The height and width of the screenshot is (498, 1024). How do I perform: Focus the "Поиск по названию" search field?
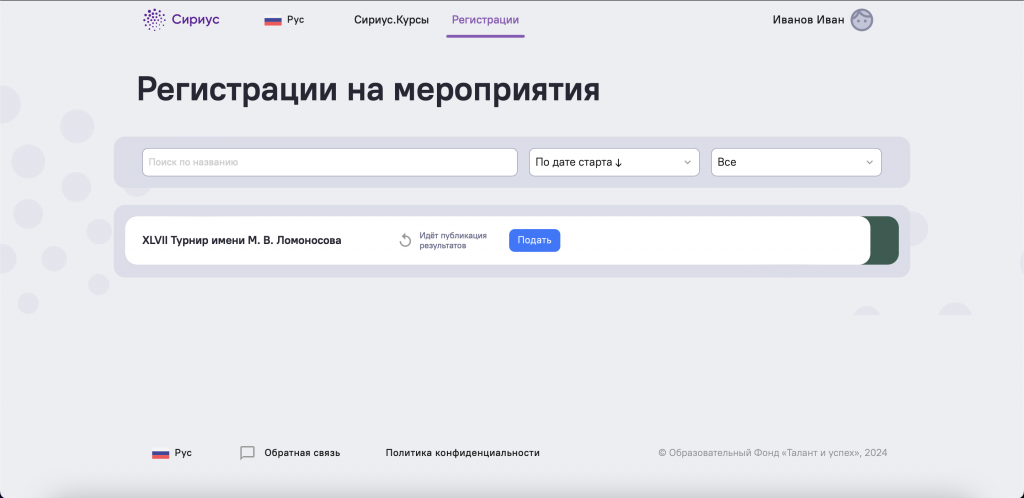pyautogui.click(x=329, y=162)
